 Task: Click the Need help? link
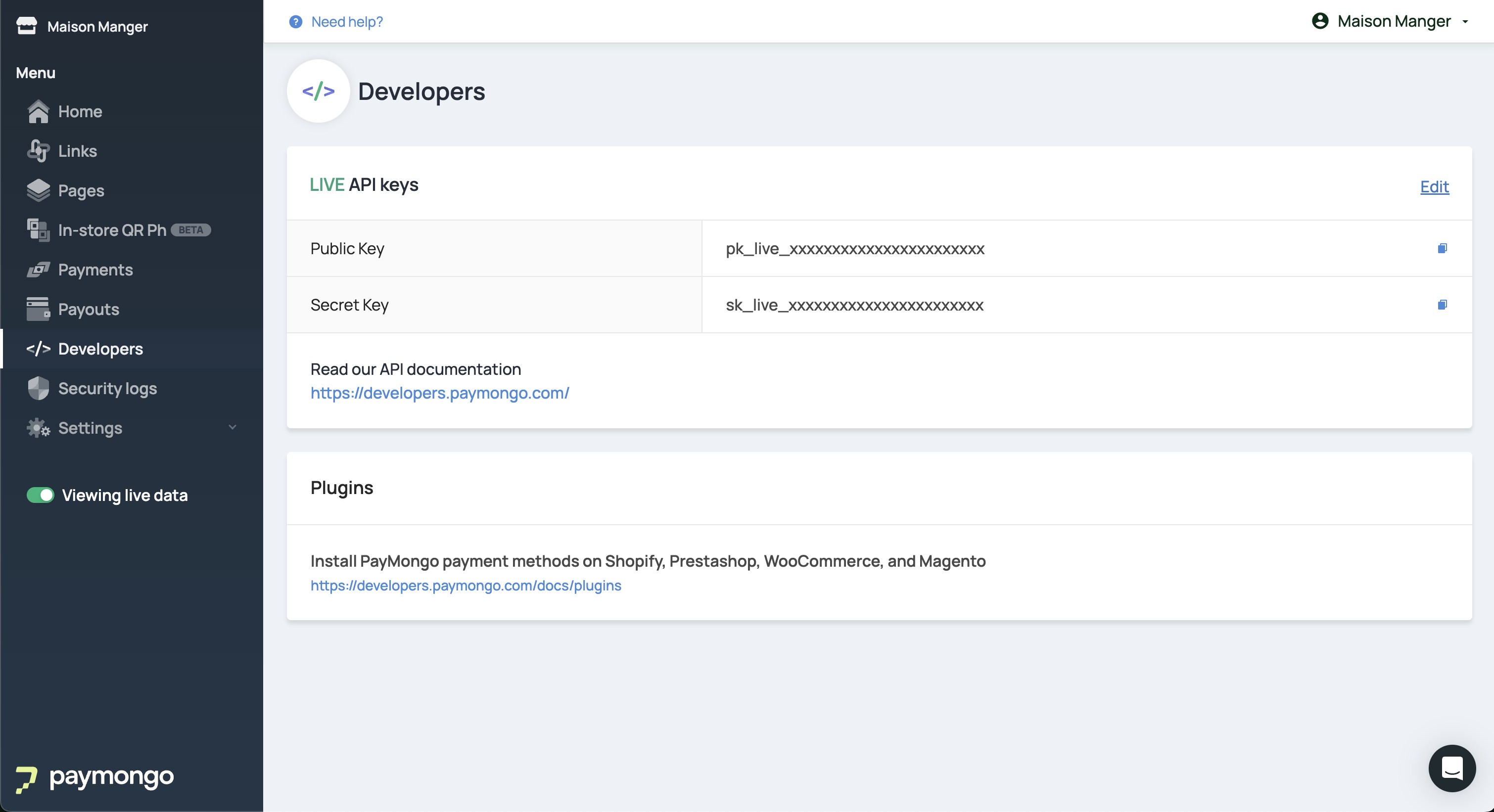pyautogui.click(x=347, y=21)
